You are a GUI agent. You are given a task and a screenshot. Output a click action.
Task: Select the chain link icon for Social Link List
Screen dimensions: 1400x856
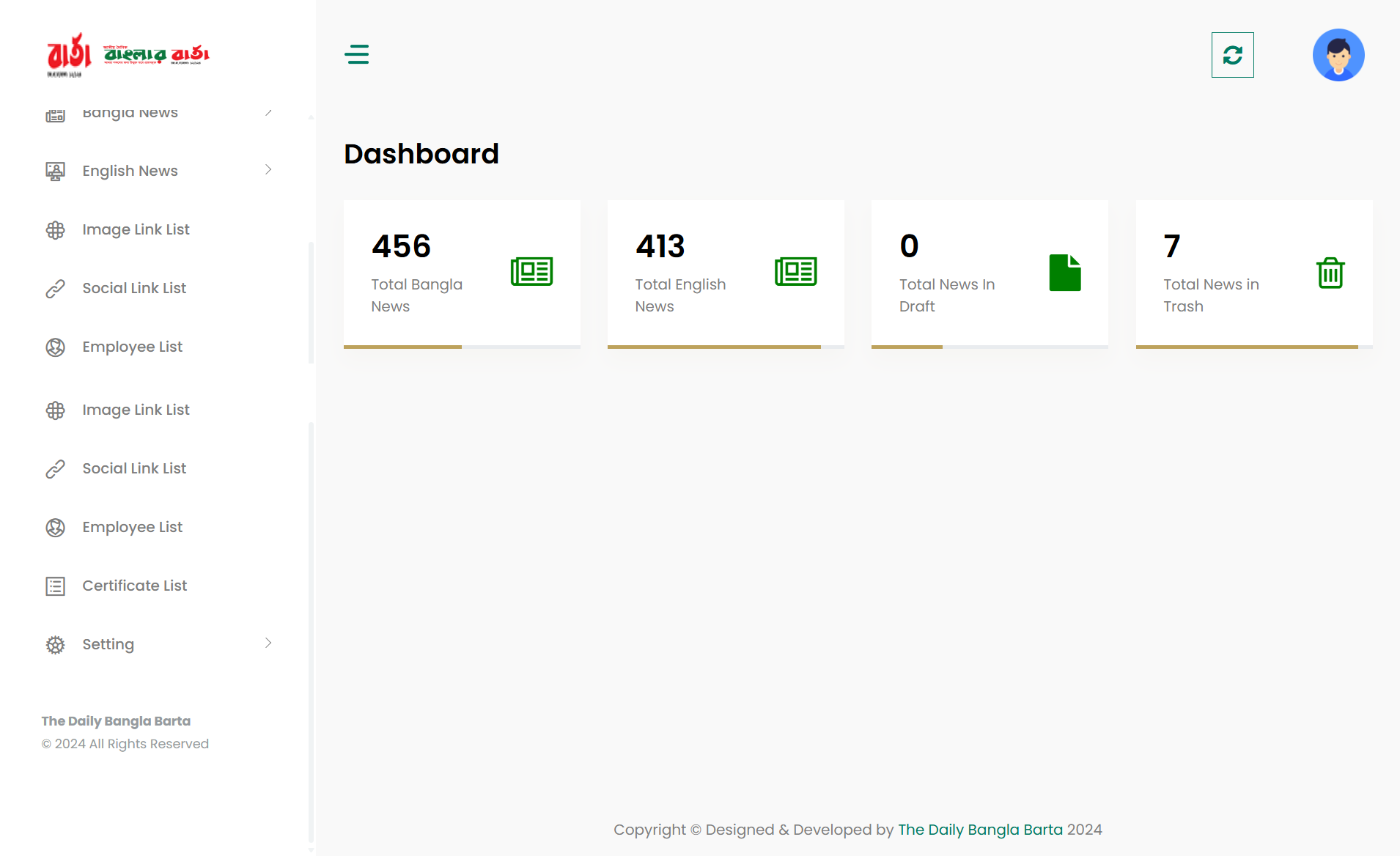55,288
